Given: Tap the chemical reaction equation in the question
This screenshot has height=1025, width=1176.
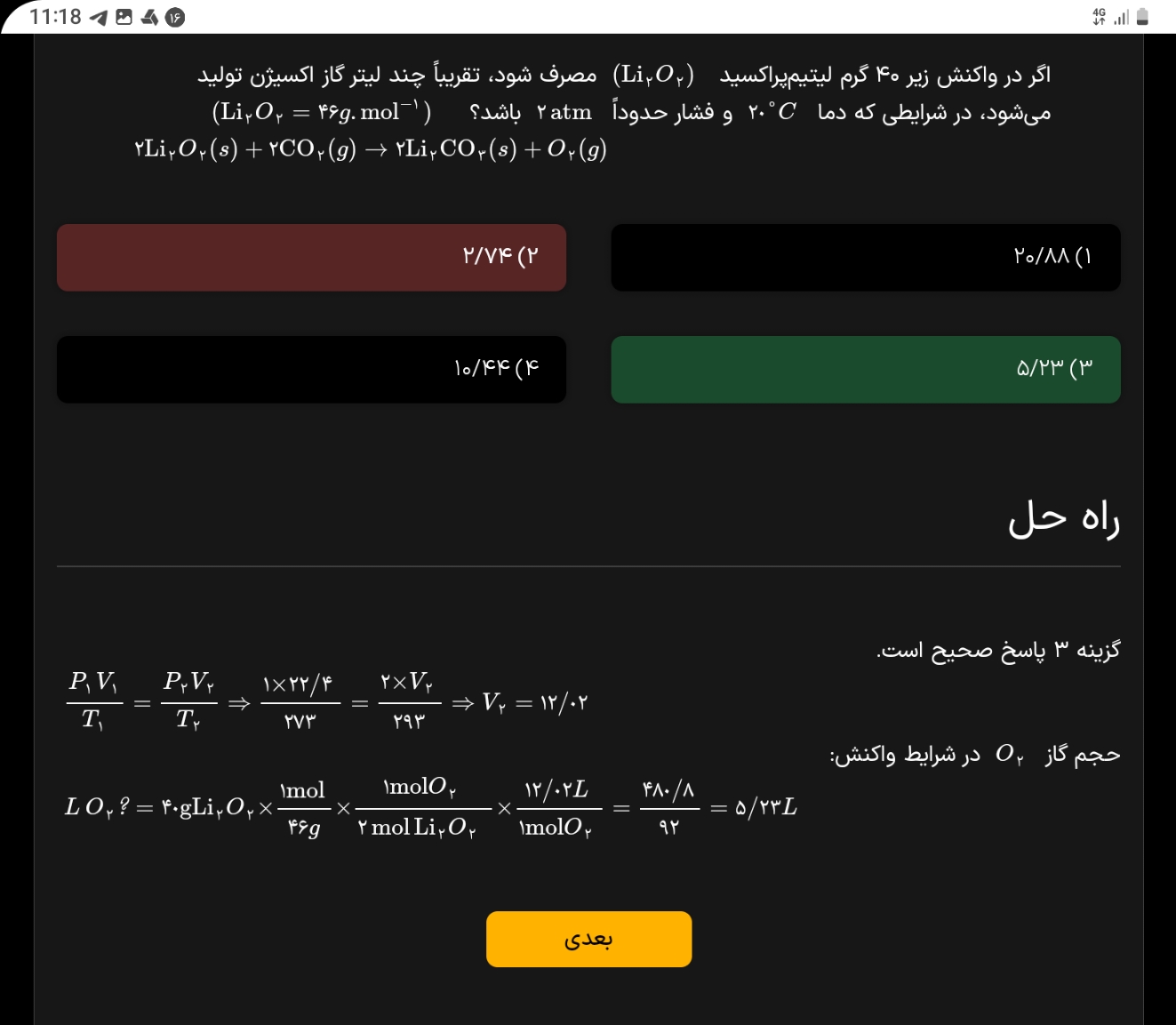Looking at the screenshot, I should point(371,149).
